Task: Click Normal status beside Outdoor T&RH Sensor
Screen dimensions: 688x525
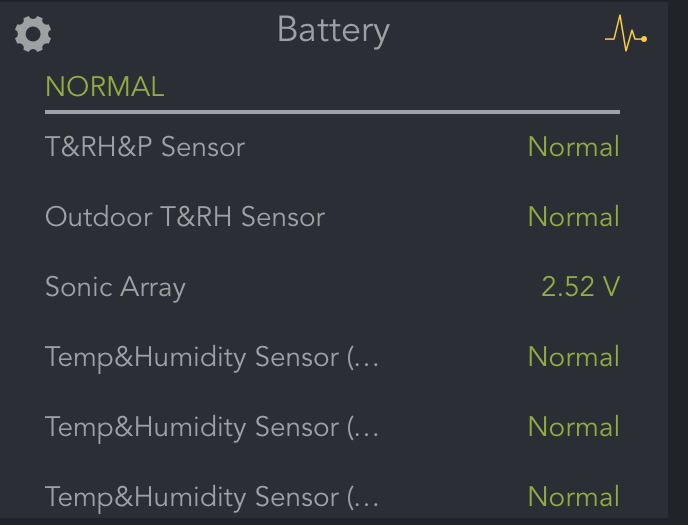Action: pos(573,217)
